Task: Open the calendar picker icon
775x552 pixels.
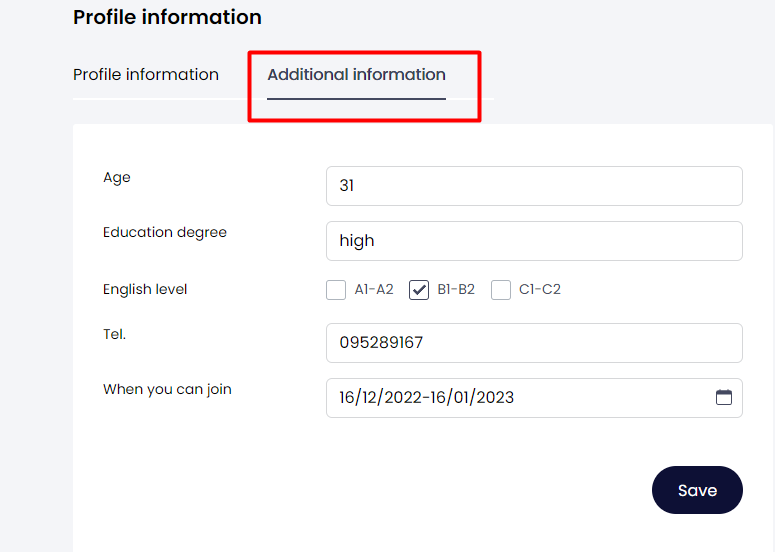Action: (x=724, y=397)
